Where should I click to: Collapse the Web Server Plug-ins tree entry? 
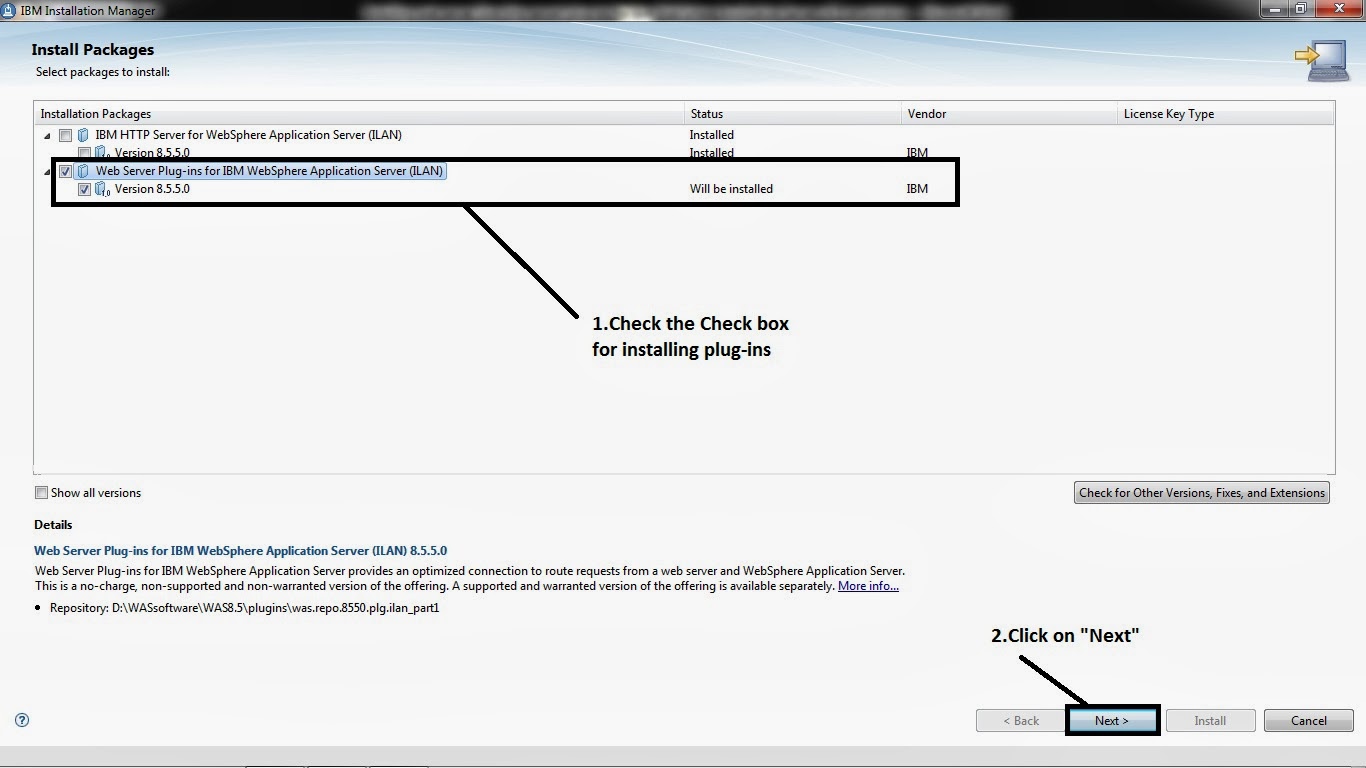point(46,170)
